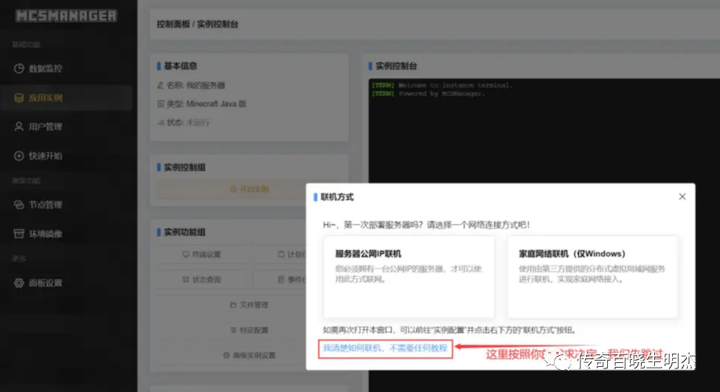Click the Hi~ 第一次部署服务器吗 prompt text

click(427, 225)
